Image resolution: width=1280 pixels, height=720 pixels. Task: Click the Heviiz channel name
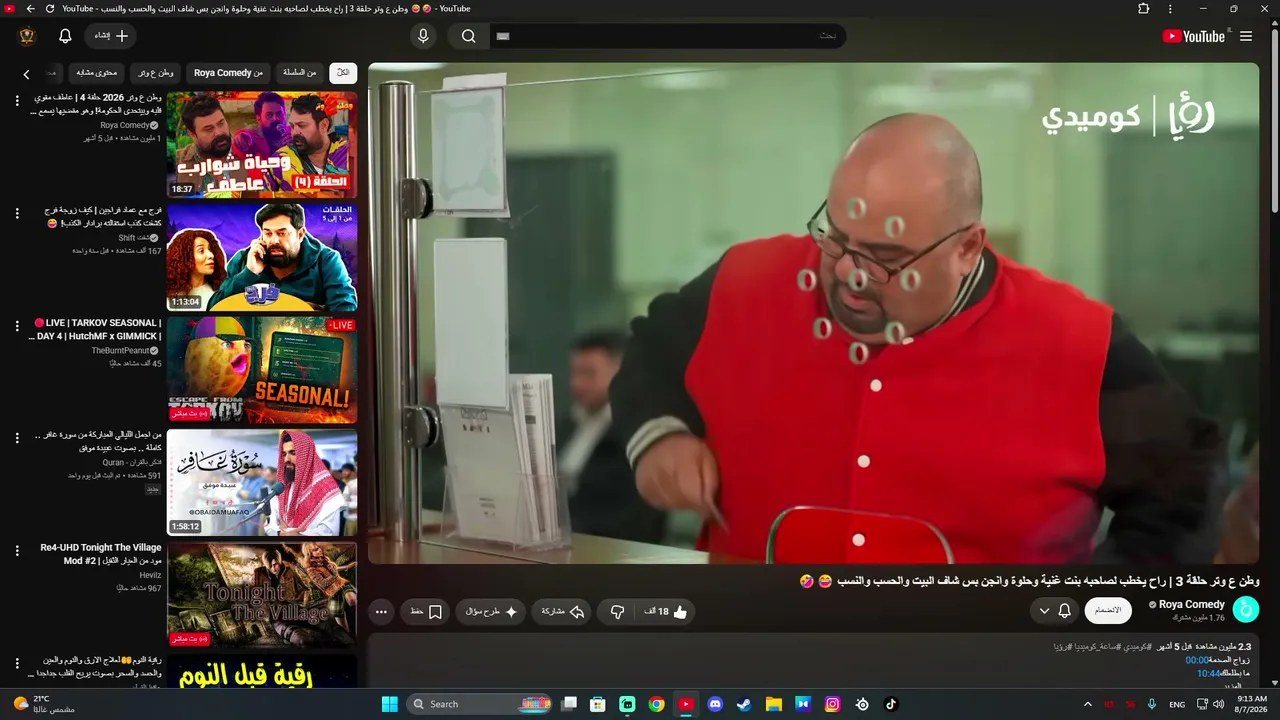coord(150,576)
